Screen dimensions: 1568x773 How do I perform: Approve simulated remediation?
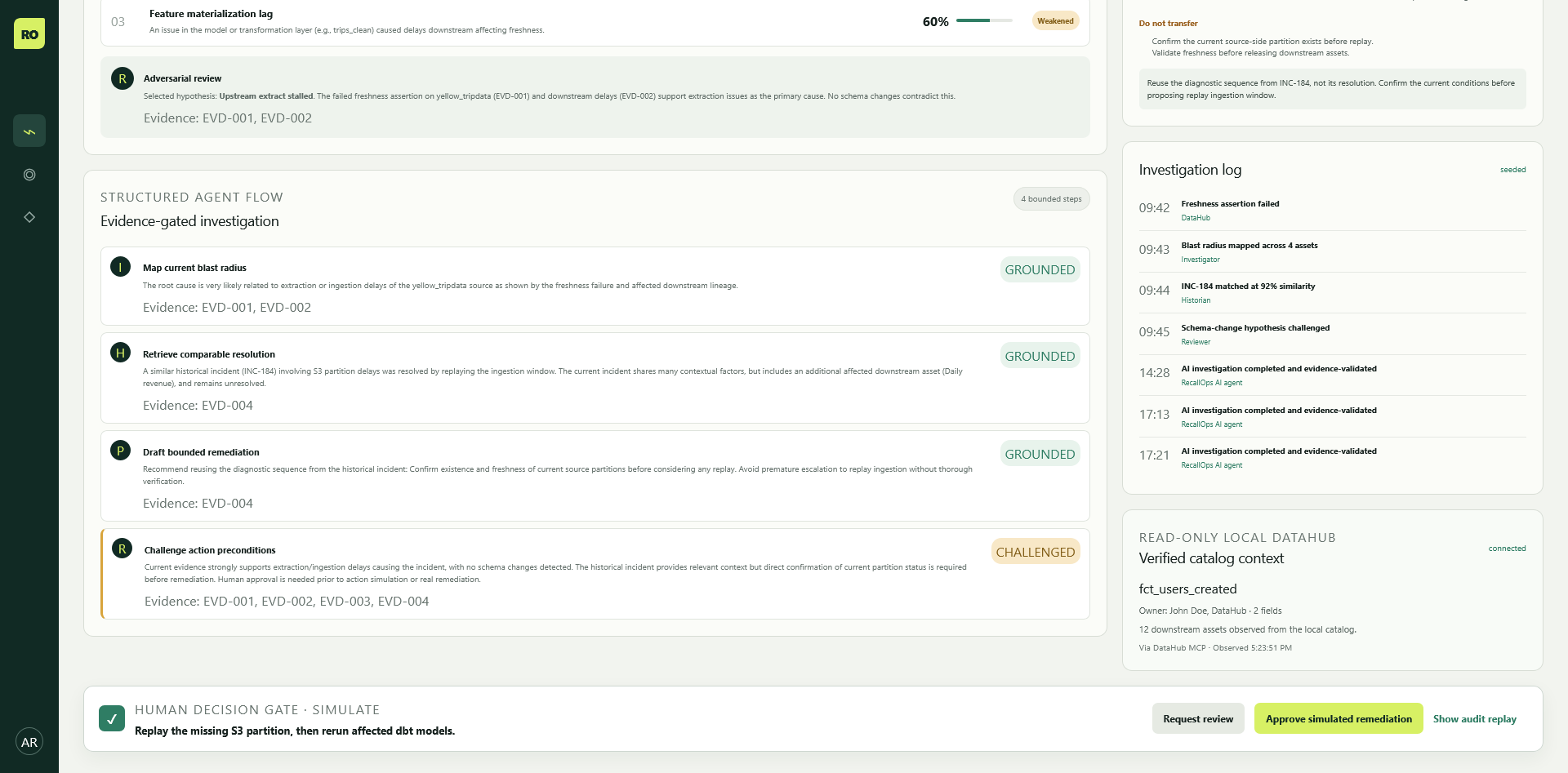click(1339, 718)
